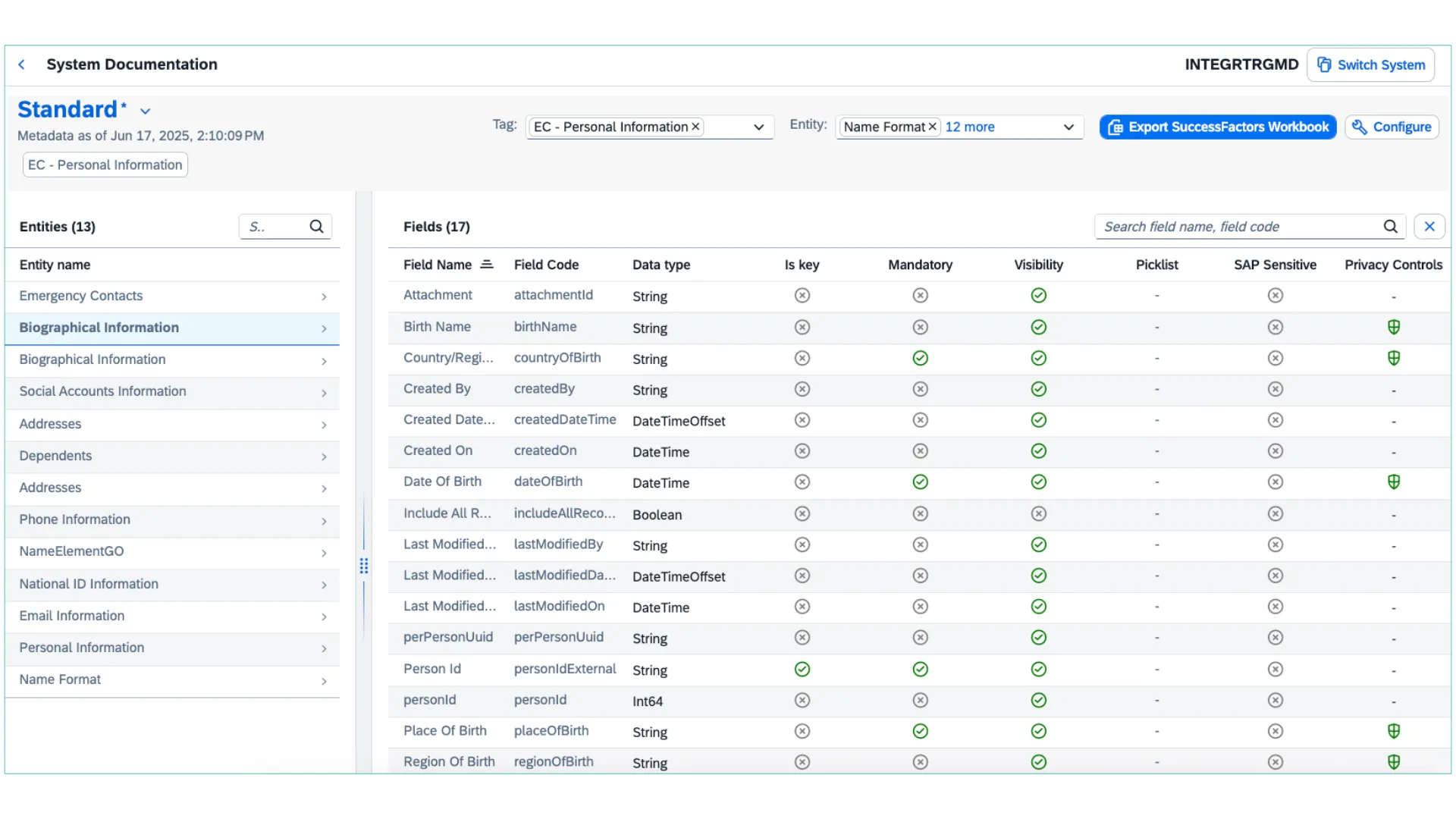1456x819 pixels.
Task: Sort by Field Name column icon
Action: click(x=487, y=264)
